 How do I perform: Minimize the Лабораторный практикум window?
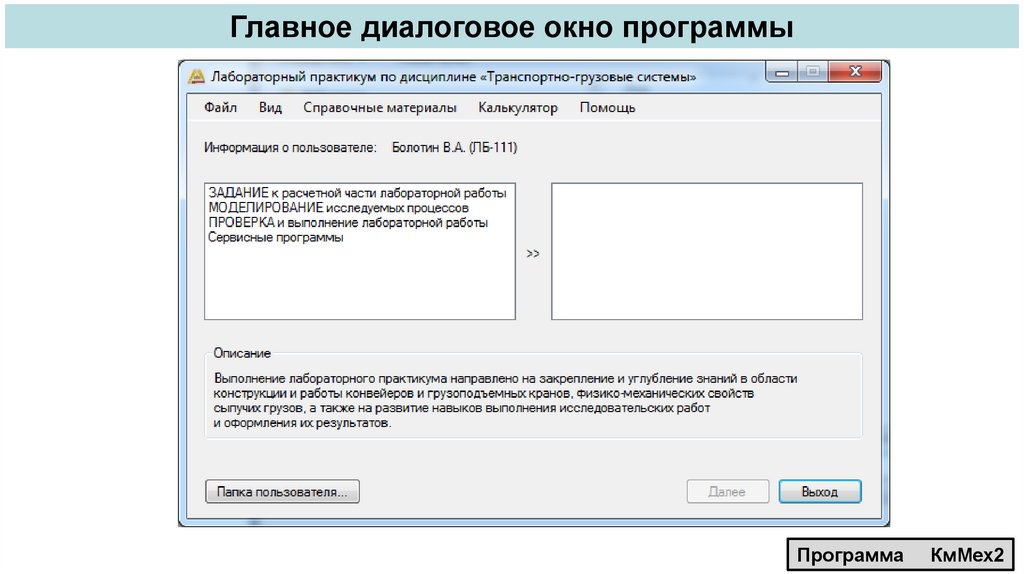click(782, 72)
